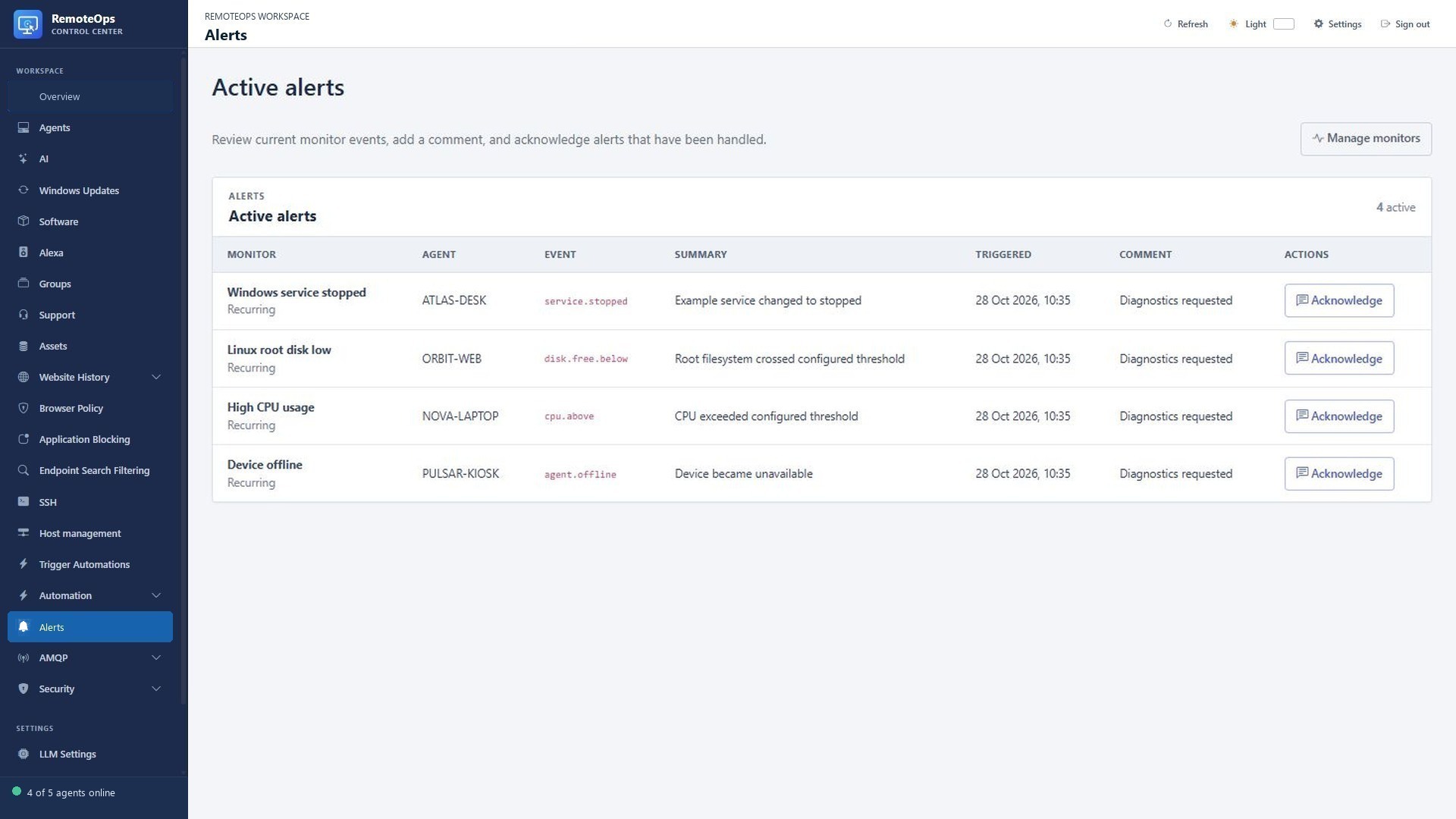Viewport: 1456px width, 819px height.
Task: Open the Security menu item
Action: tap(90, 689)
